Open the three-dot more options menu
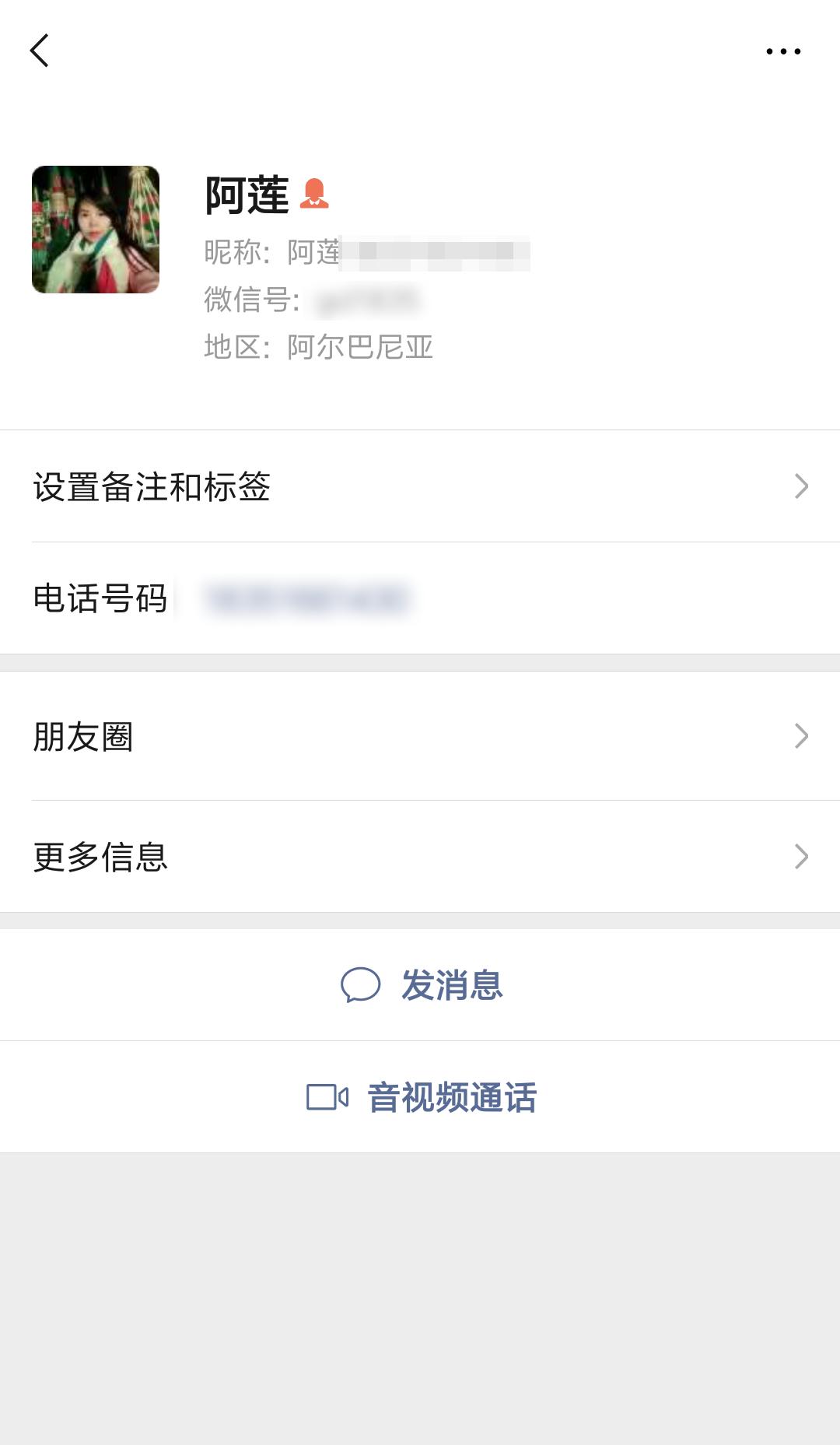 coord(782,51)
